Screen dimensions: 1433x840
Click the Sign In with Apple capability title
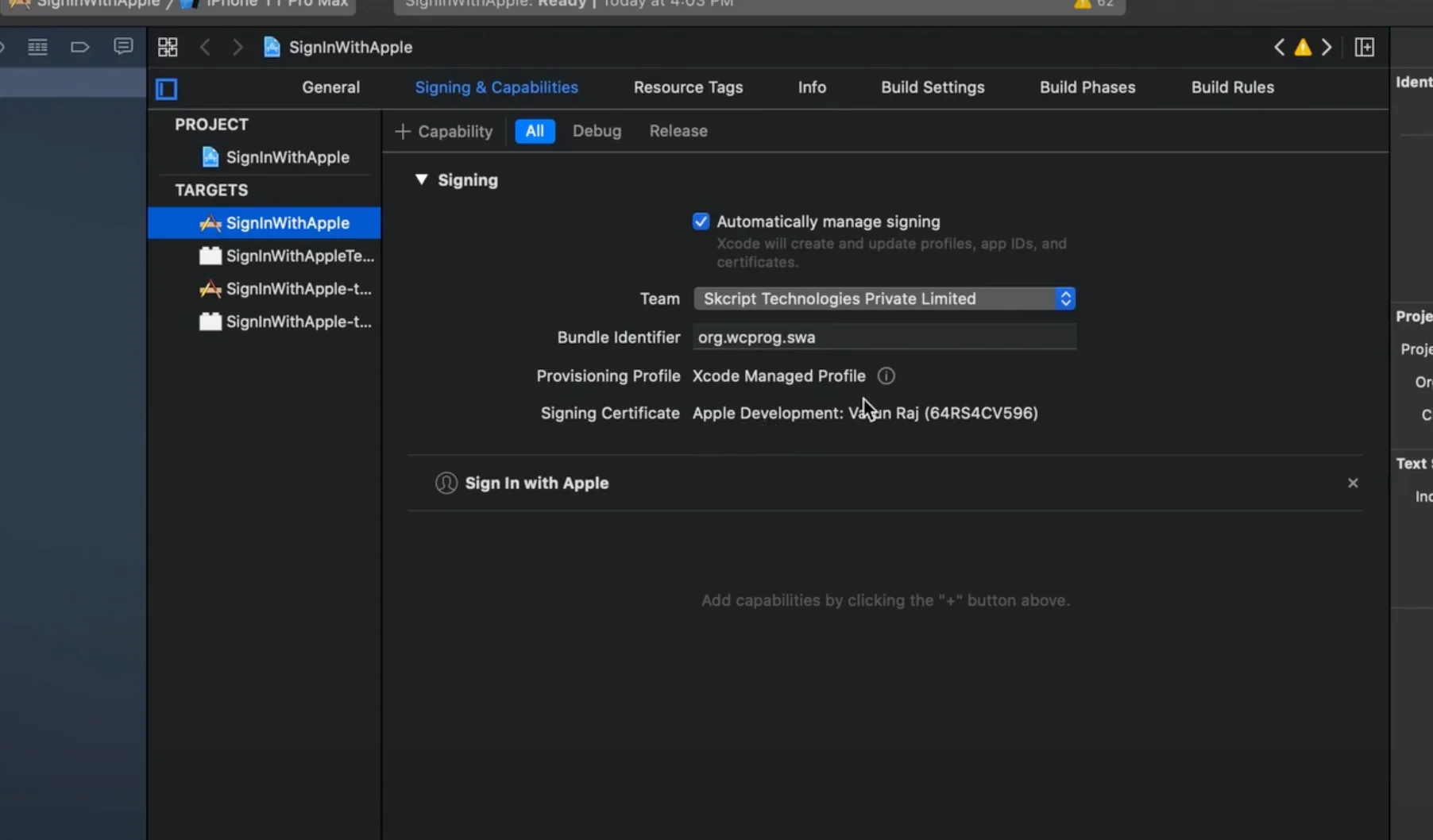pos(537,483)
